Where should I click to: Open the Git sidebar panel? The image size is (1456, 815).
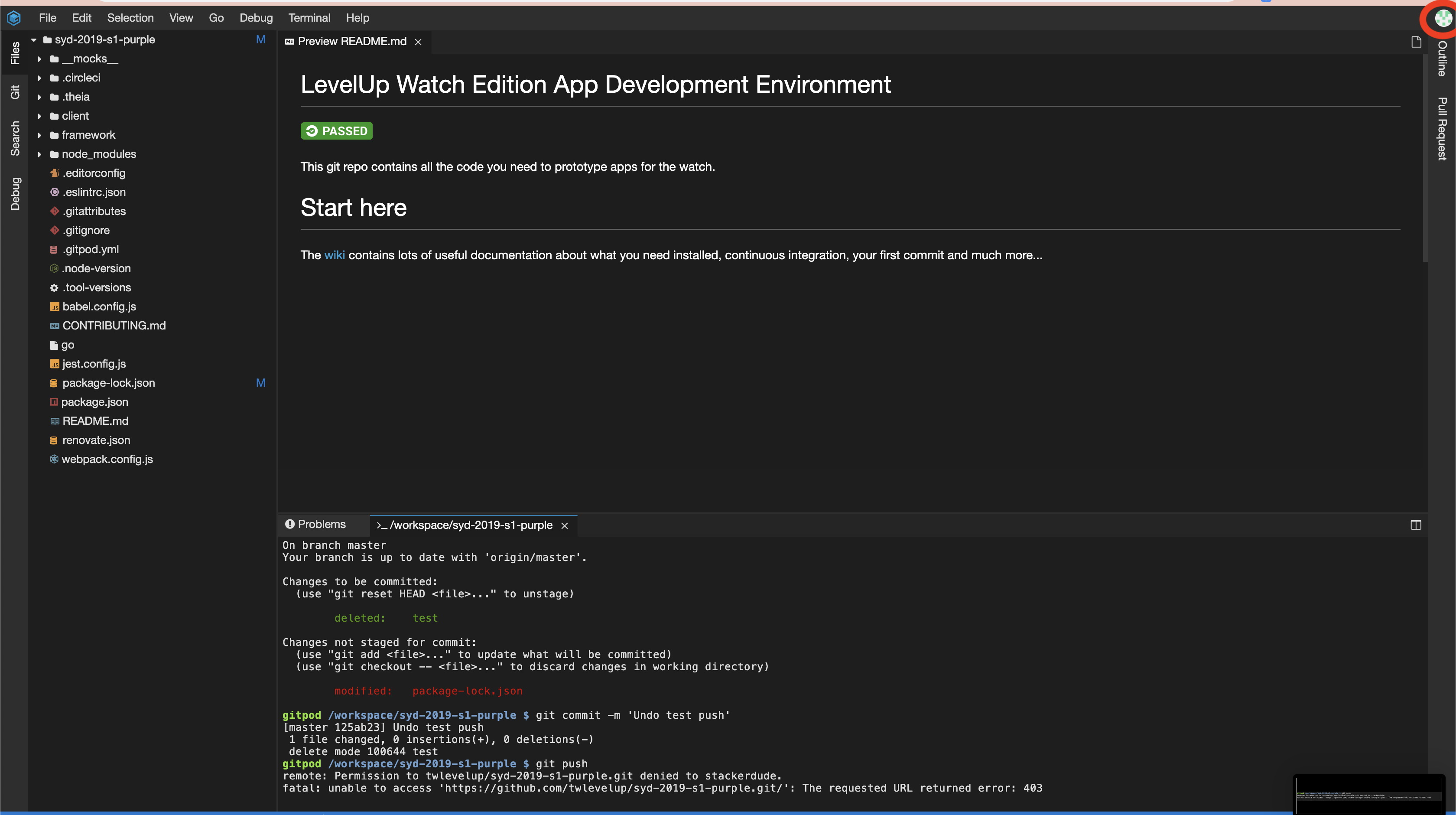[15, 91]
